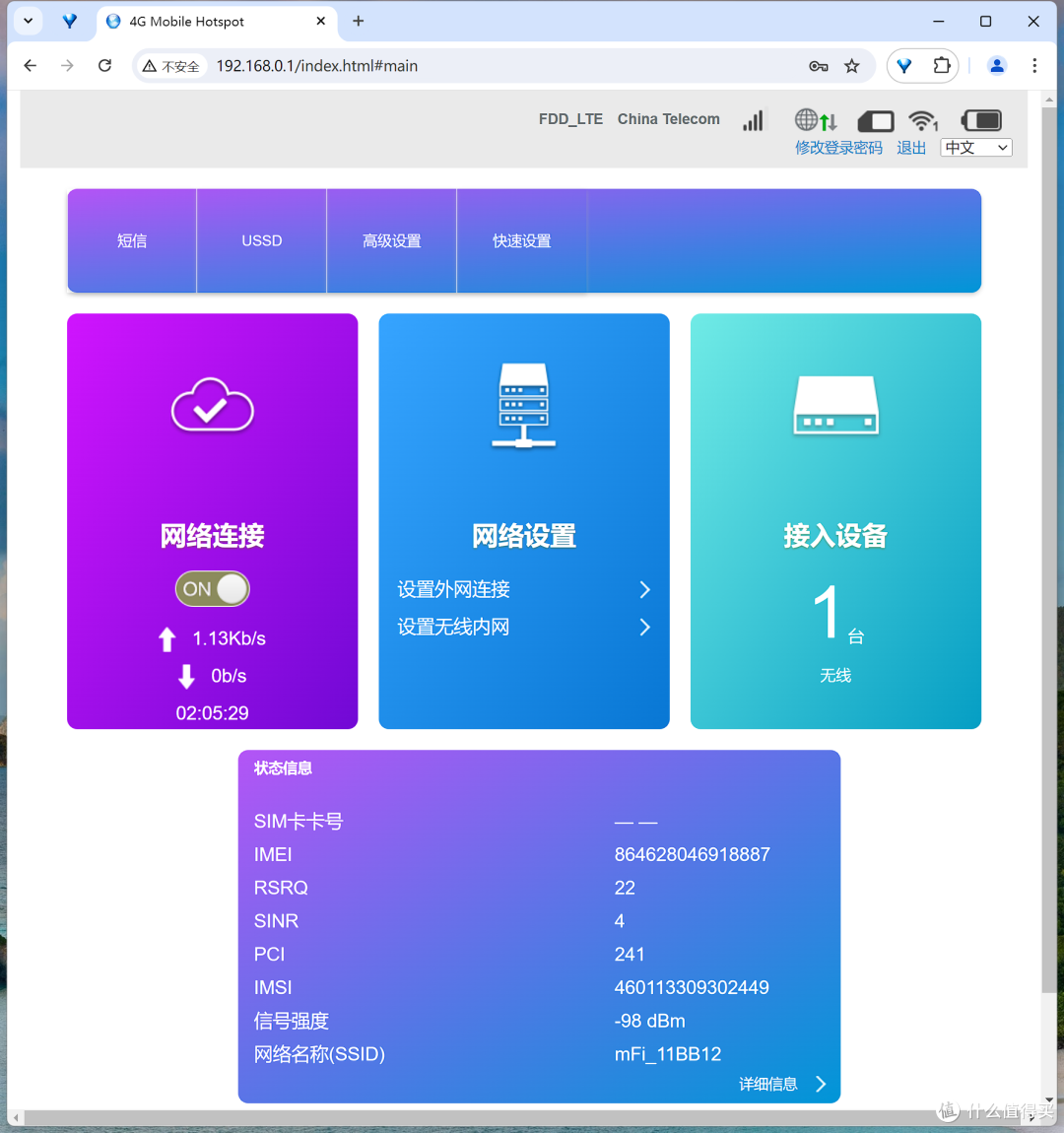1064x1133 pixels.
Task: Click the blue Y extension icon in toolbar
Action: [904, 66]
